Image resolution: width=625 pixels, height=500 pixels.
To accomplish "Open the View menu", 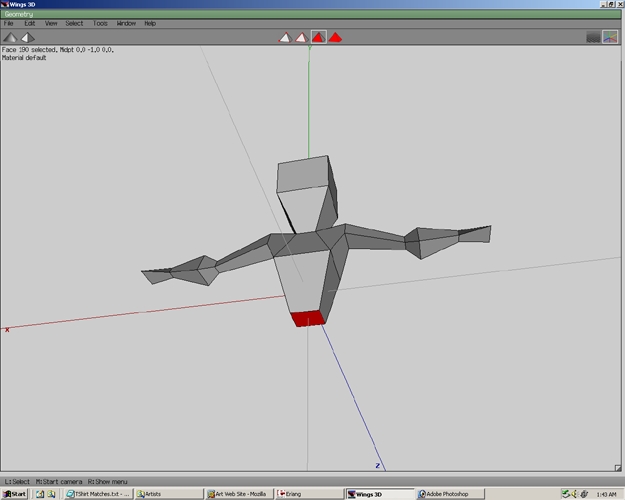I will point(51,24).
